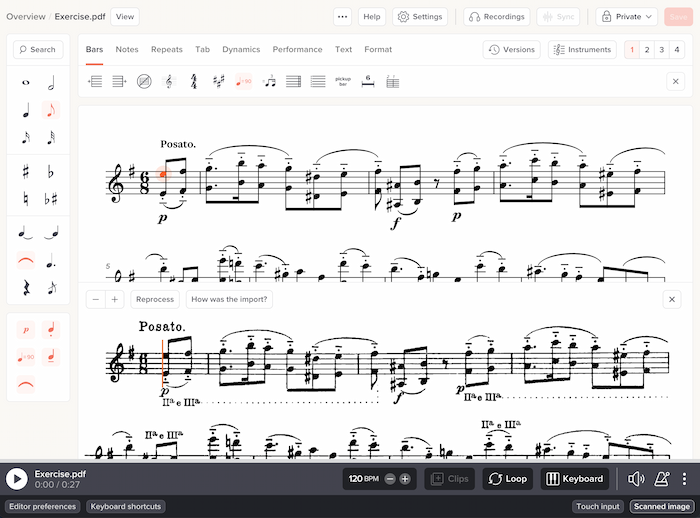Select voice 3
This screenshot has height=518, width=700.
pyautogui.click(x=662, y=50)
